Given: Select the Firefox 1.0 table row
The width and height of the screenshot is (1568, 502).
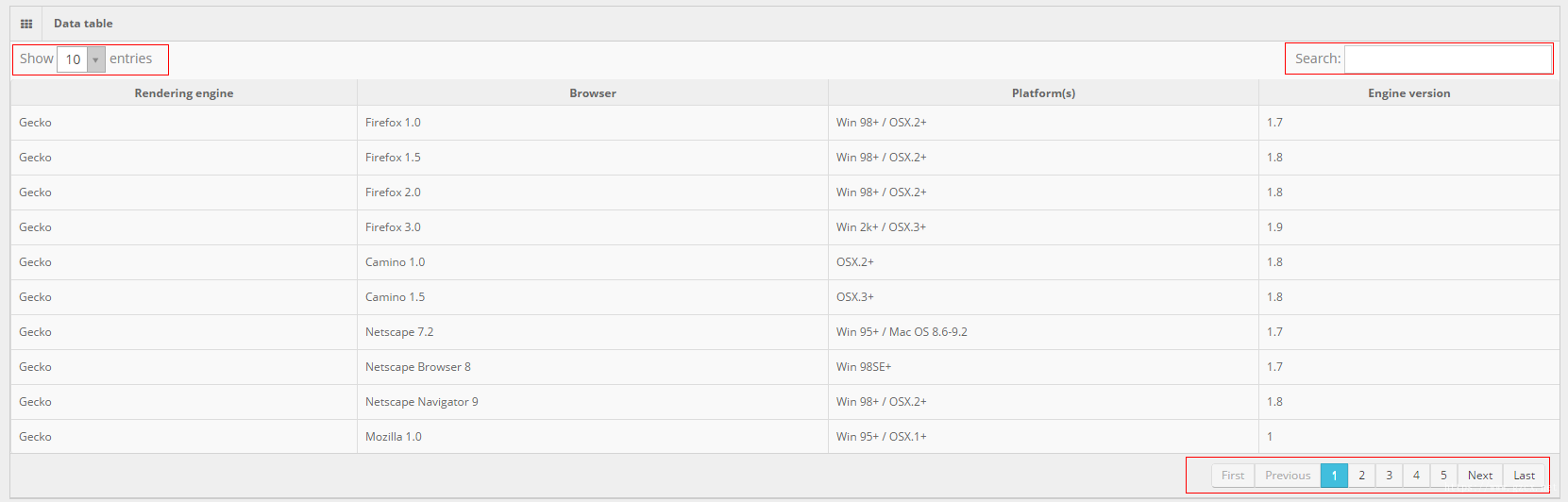Looking at the screenshot, I should (784, 123).
